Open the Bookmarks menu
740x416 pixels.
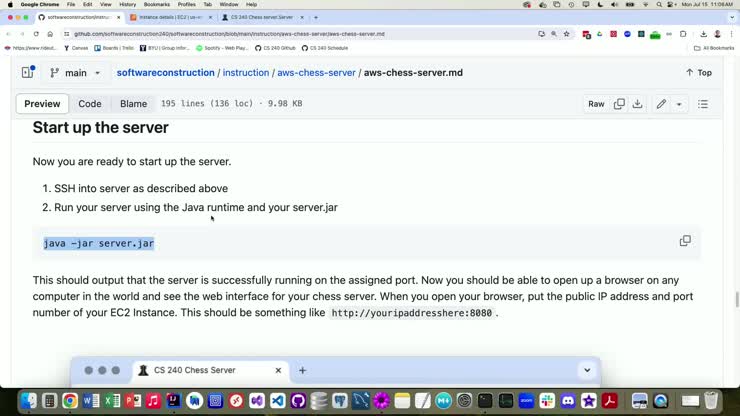click(156, 4)
